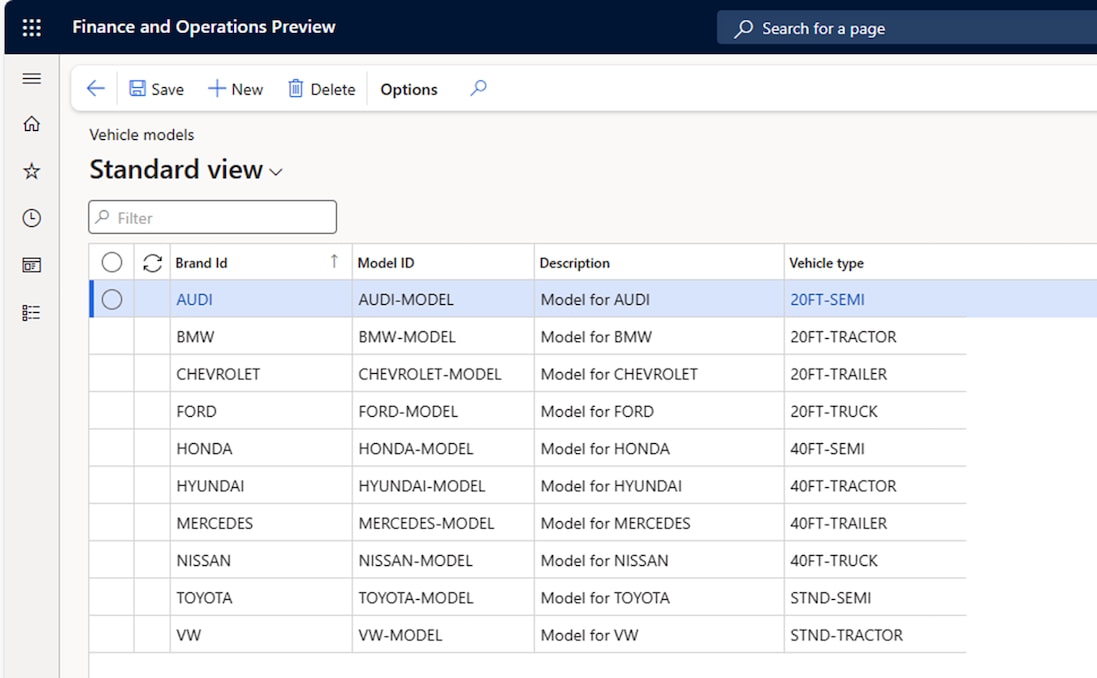Toggle the select-all rows circle in header
This screenshot has width=1097, height=678.
click(x=112, y=263)
